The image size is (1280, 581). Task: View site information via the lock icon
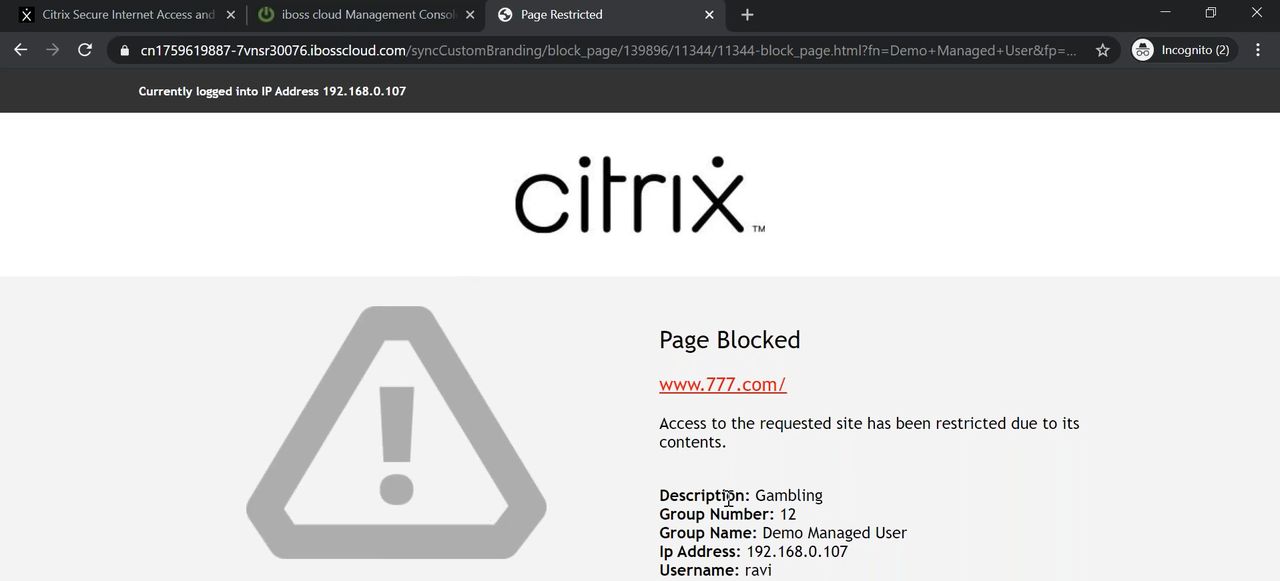(125, 50)
